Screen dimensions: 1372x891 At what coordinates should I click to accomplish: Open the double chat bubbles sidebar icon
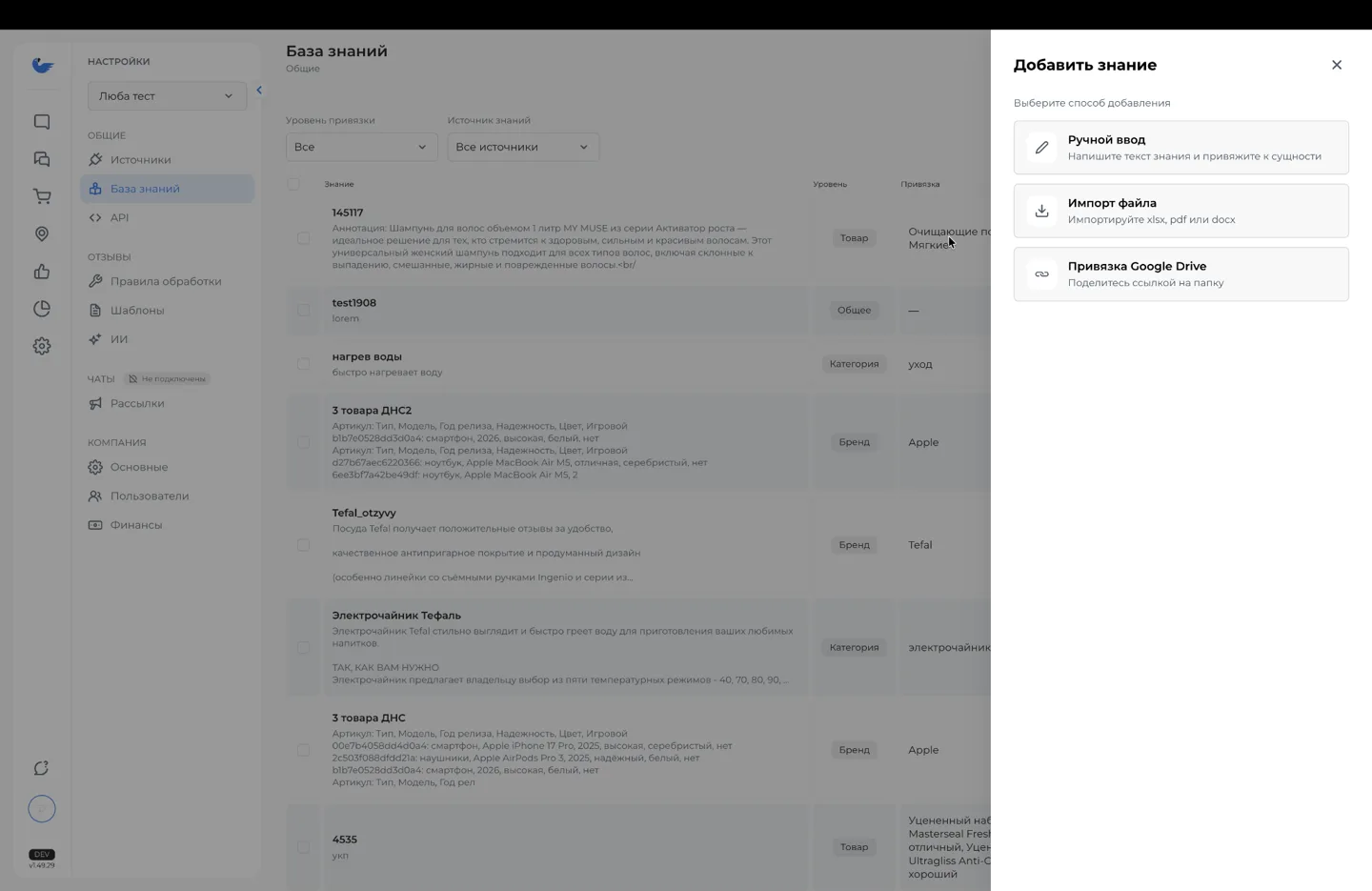[42, 159]
